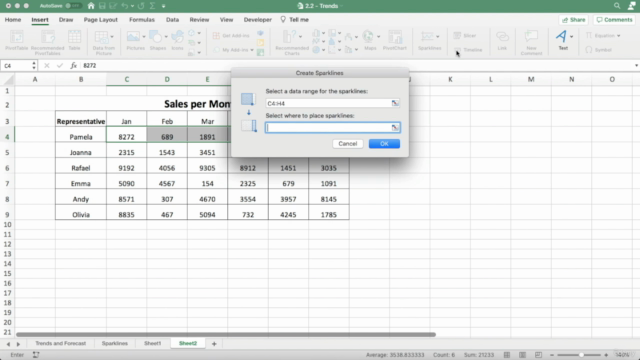The width and height of the screenshot is (640, 360).
Task: Click the New Comment icon
Action: coord(531,42)
